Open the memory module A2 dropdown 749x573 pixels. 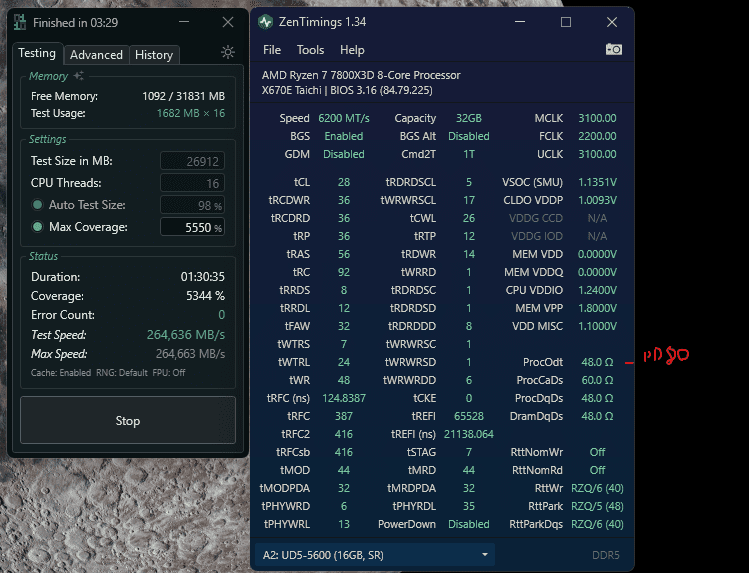tap(375, 555)
